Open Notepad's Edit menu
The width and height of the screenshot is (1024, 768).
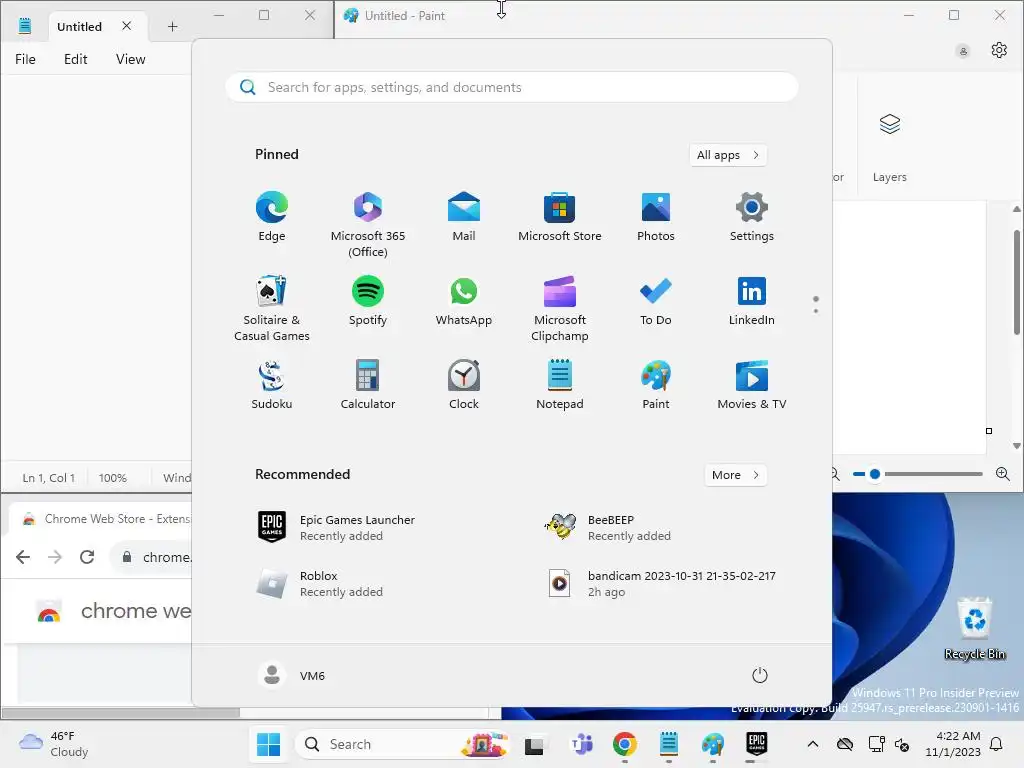coord(75,59)
